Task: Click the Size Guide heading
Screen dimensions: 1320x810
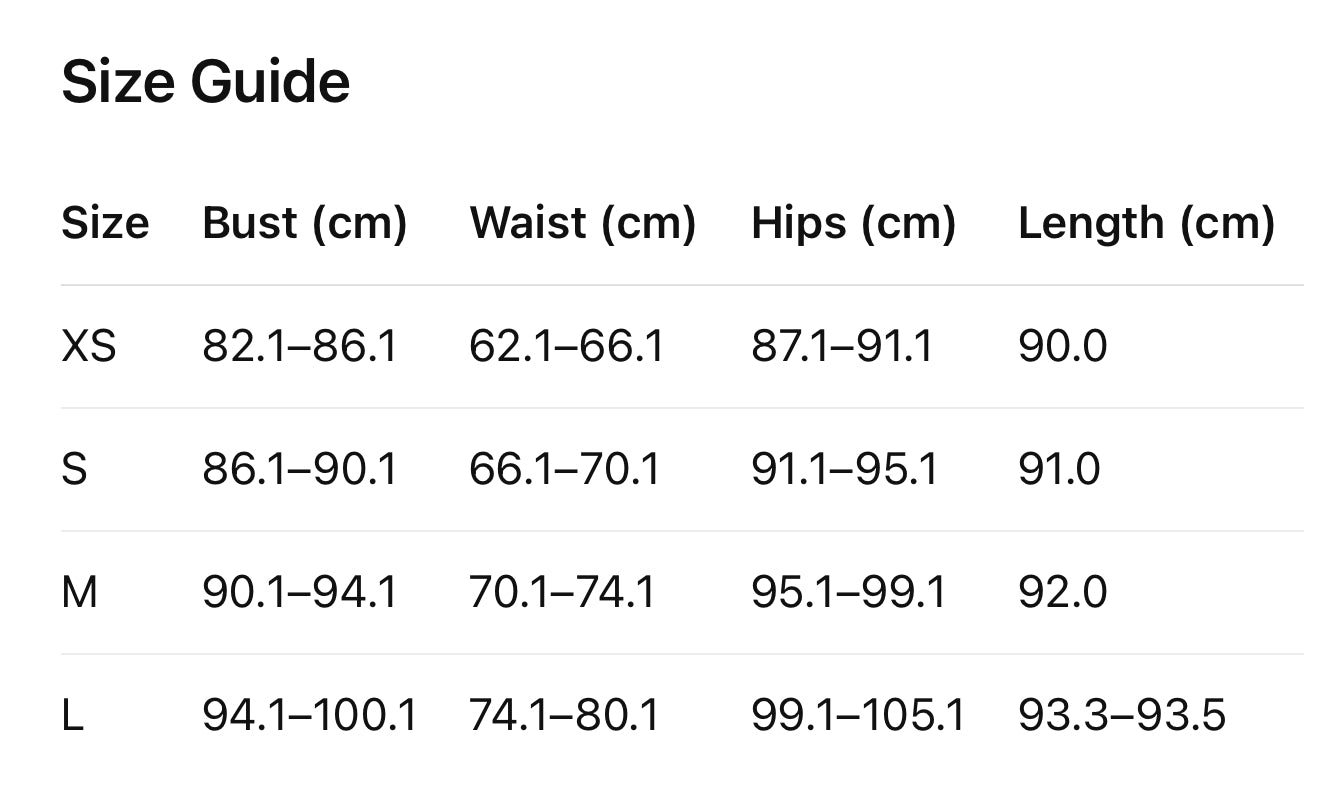Action: [205, 82]
